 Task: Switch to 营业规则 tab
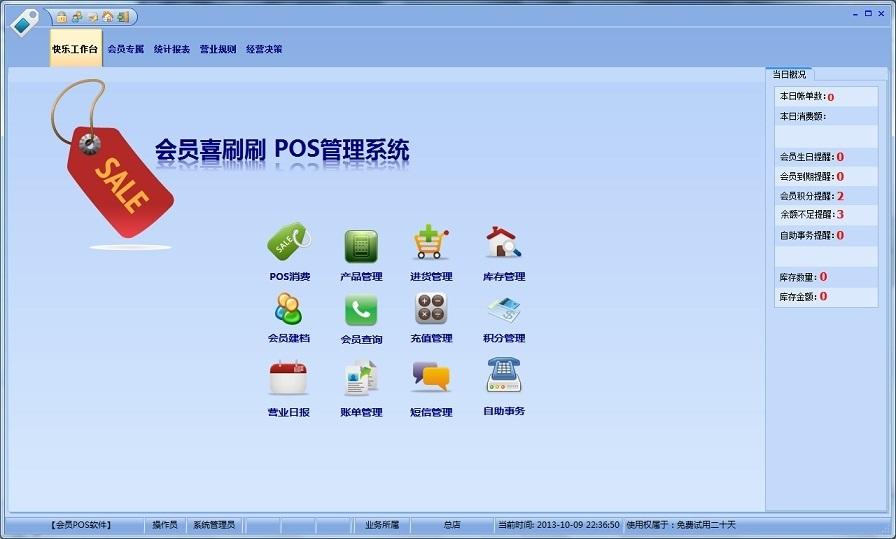tap(218, 49)
